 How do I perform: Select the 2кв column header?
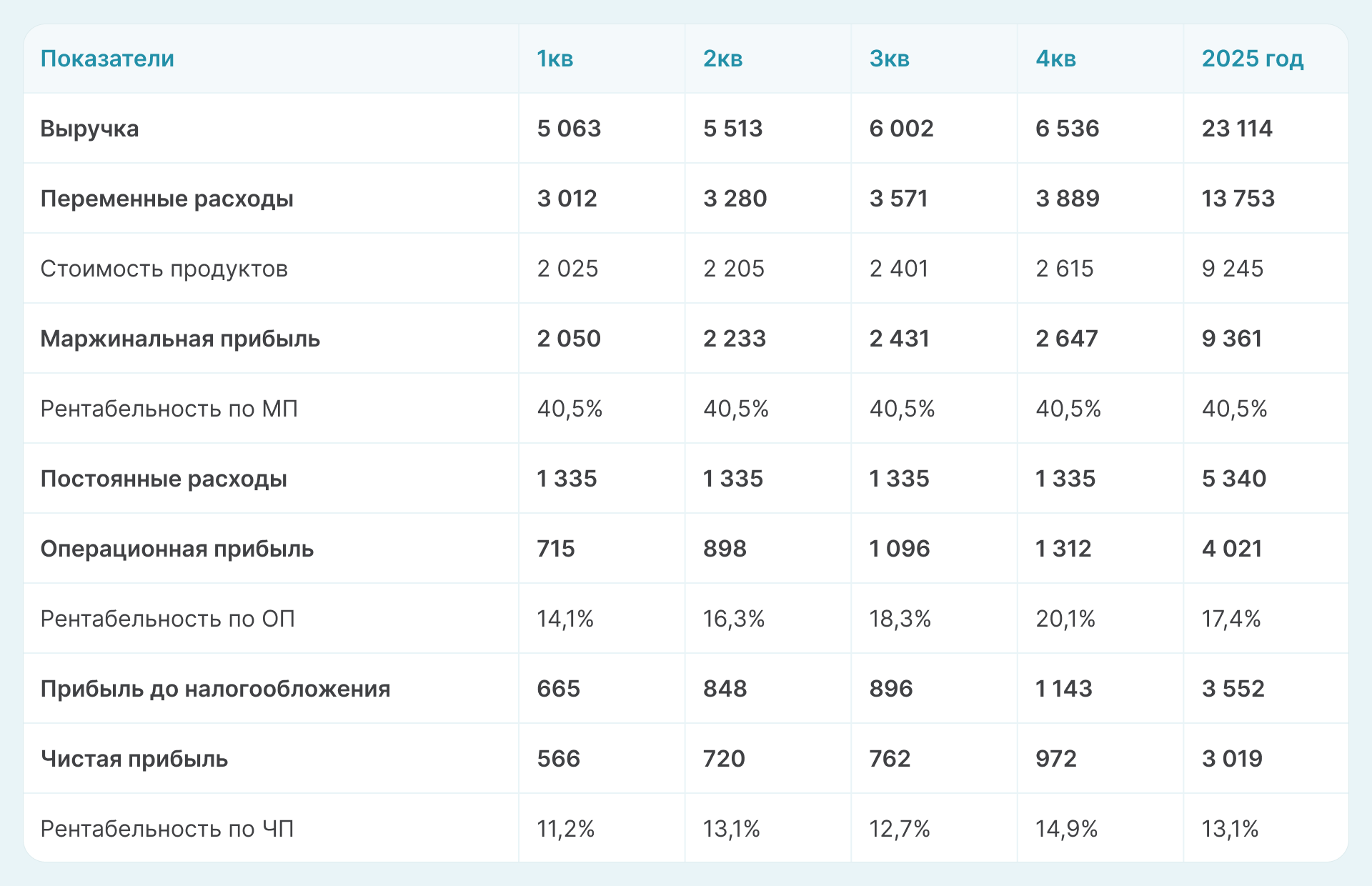pyautogui.click(x=722, y=59)
